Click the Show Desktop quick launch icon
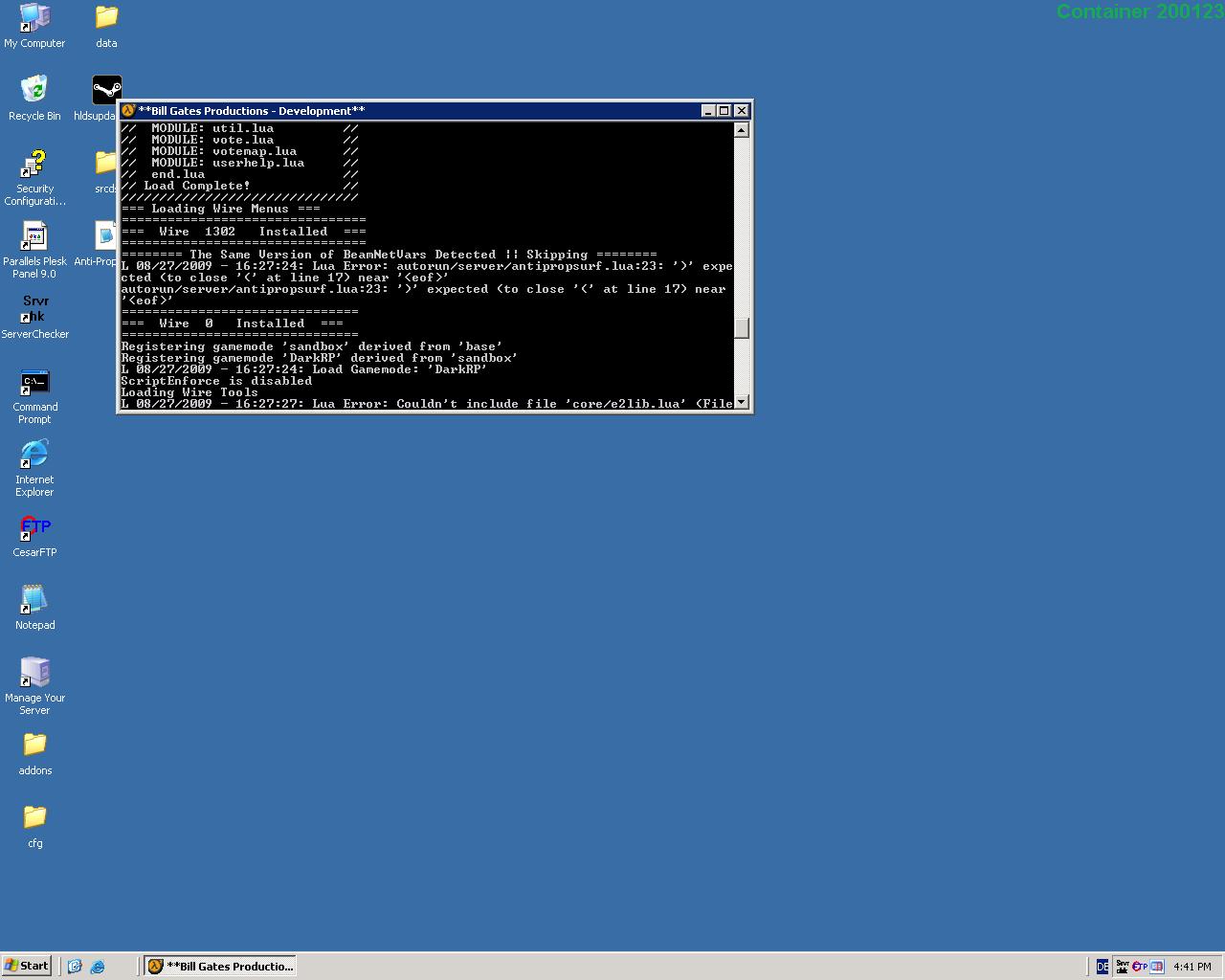This screenshot has height=980, width=1225. (75, 967)
